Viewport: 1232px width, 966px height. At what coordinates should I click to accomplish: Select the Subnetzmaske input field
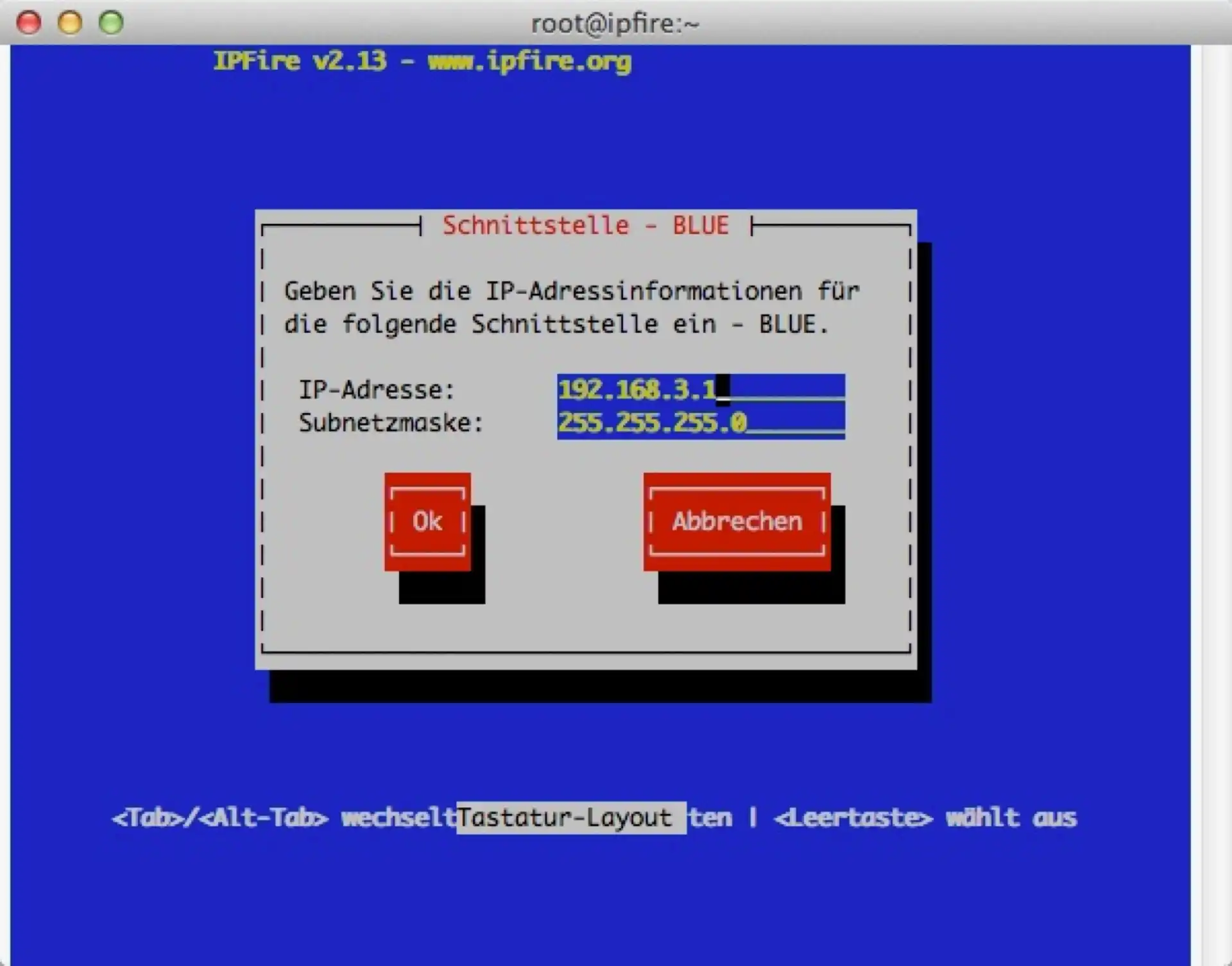(x=699, y=423)
